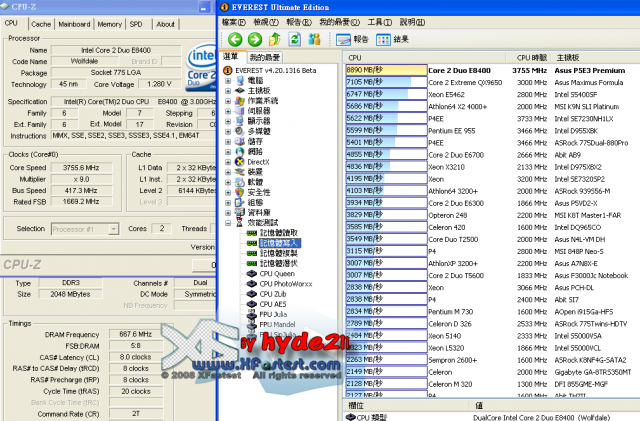640x421 pixels.
Task: Expand the 顯示器 tree node
Action: [228, 121]
